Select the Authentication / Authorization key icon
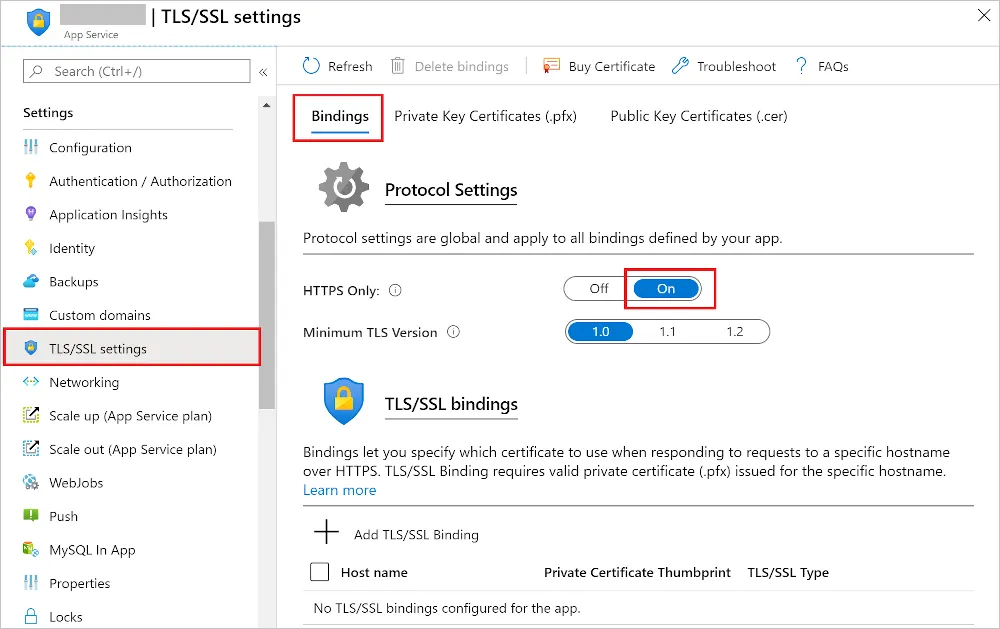 click(30, 181)
